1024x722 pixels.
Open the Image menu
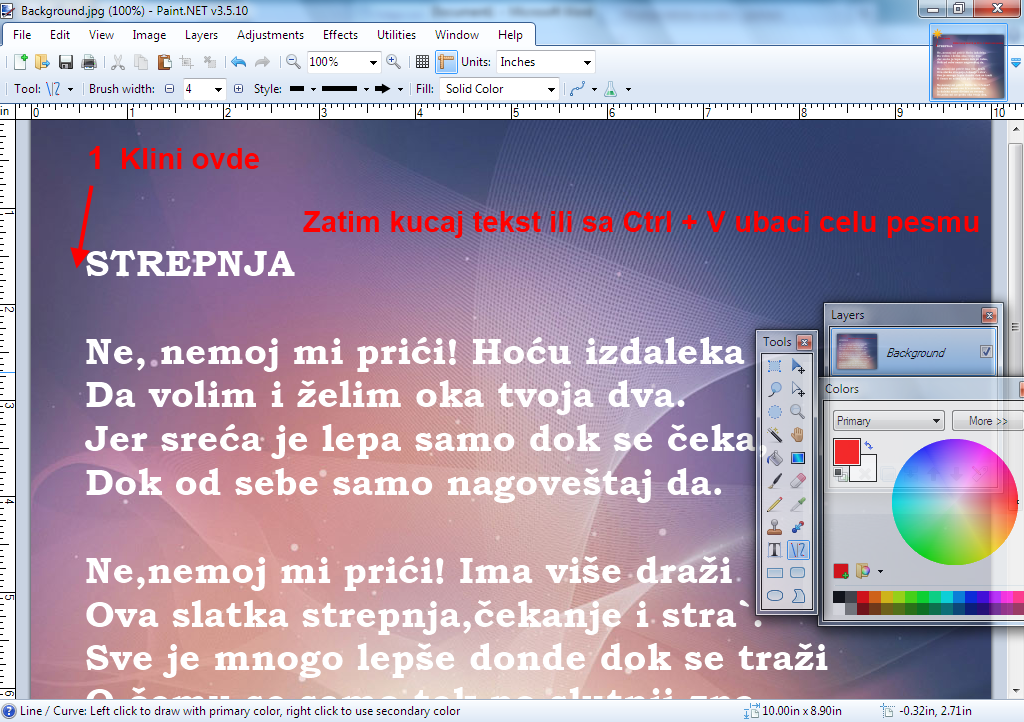click(x=149, y=35)
